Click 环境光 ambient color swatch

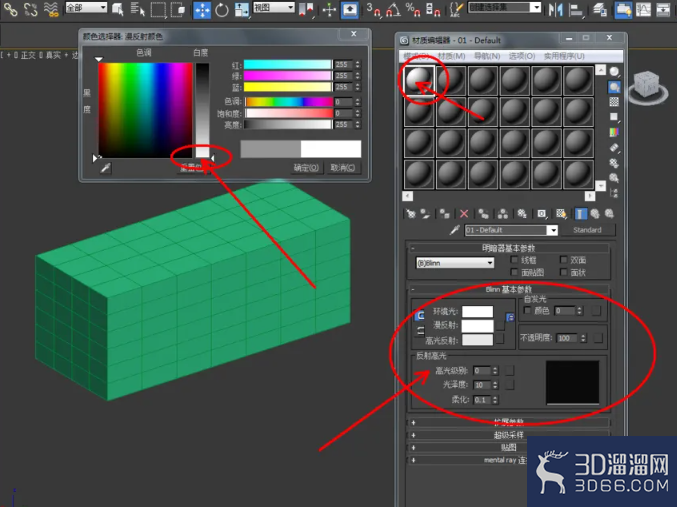pos(478,311)
